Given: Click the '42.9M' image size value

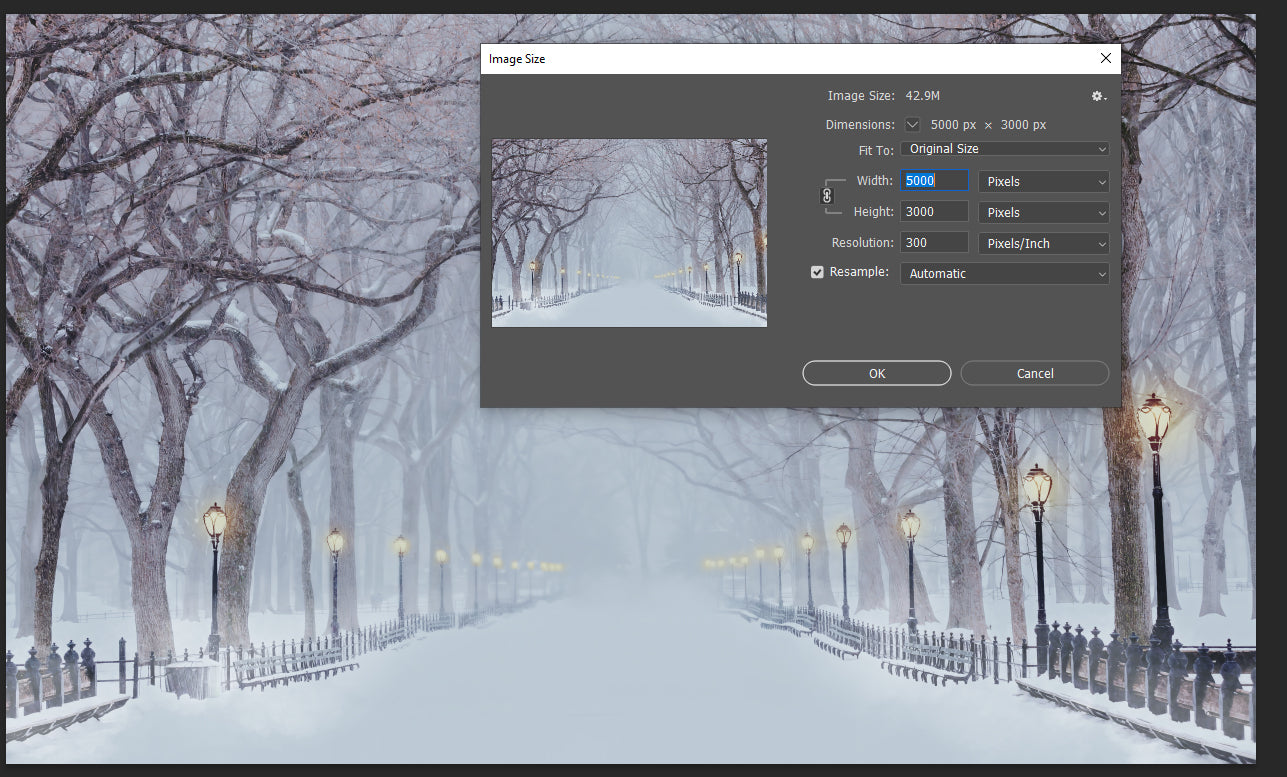Looking at the screenshot, I should point(922,96).
